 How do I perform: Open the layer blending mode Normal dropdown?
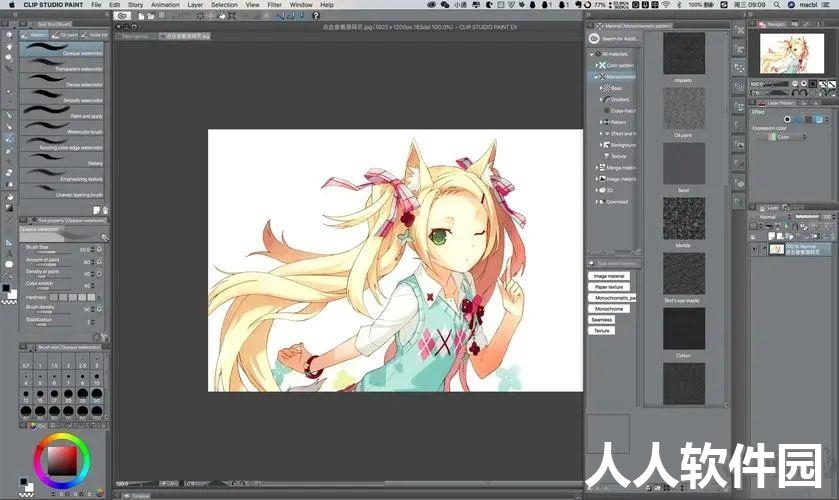pos(773,217)
